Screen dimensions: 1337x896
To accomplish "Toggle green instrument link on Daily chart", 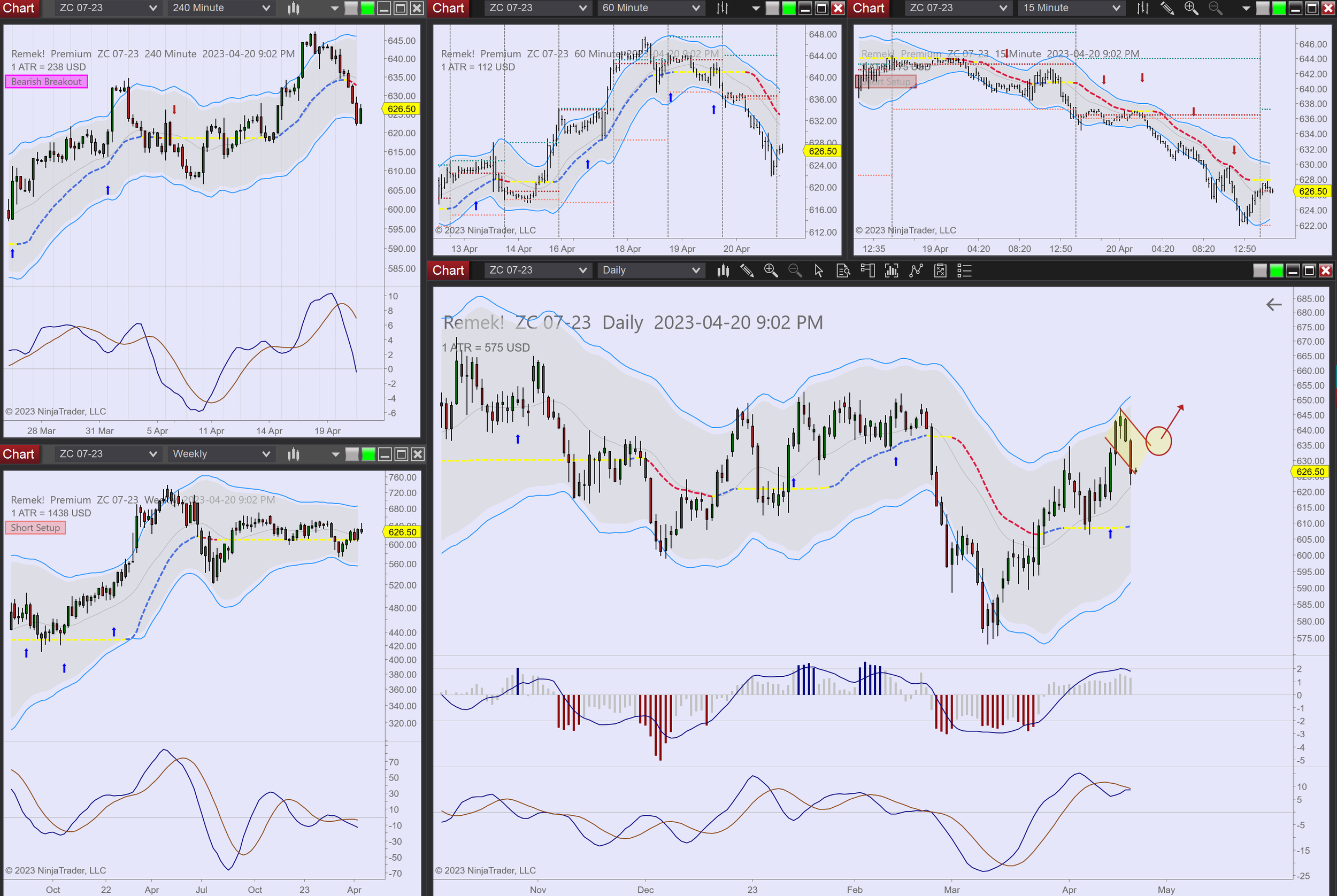I will pyautogui.click(x=1276, y=271).
